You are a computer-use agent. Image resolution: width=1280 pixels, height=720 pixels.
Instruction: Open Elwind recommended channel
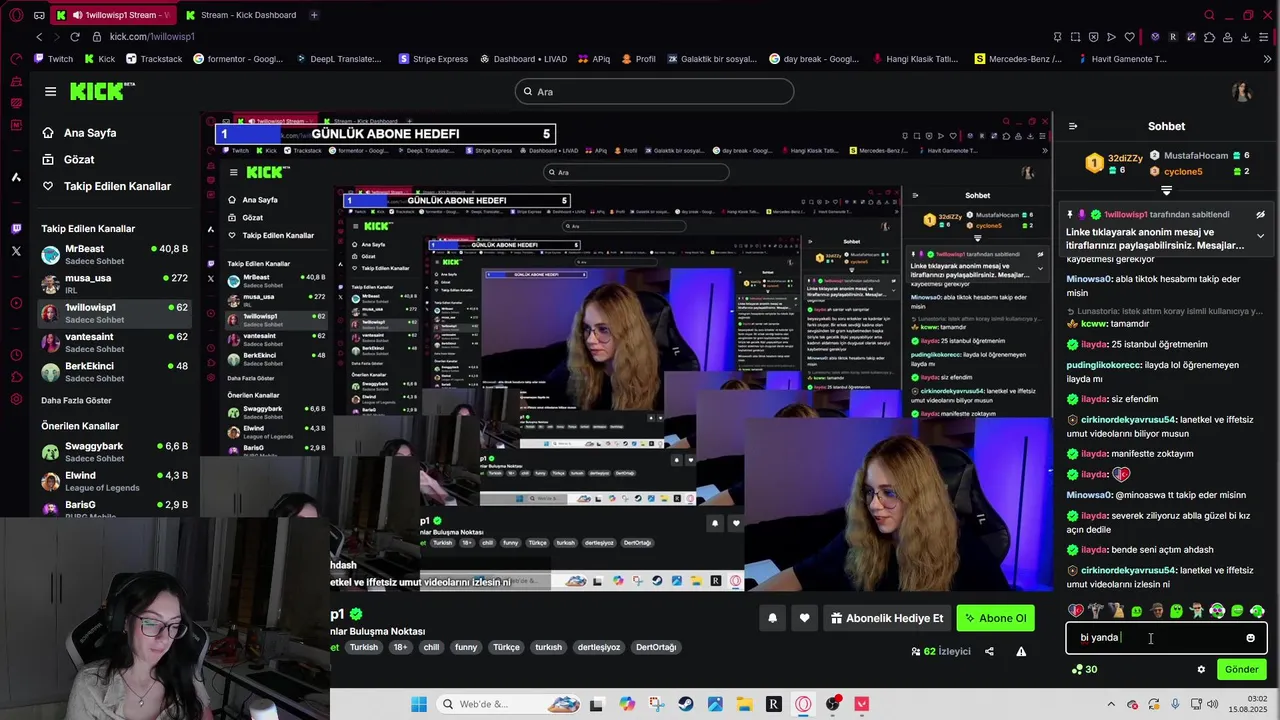click(x=114, y=481)
